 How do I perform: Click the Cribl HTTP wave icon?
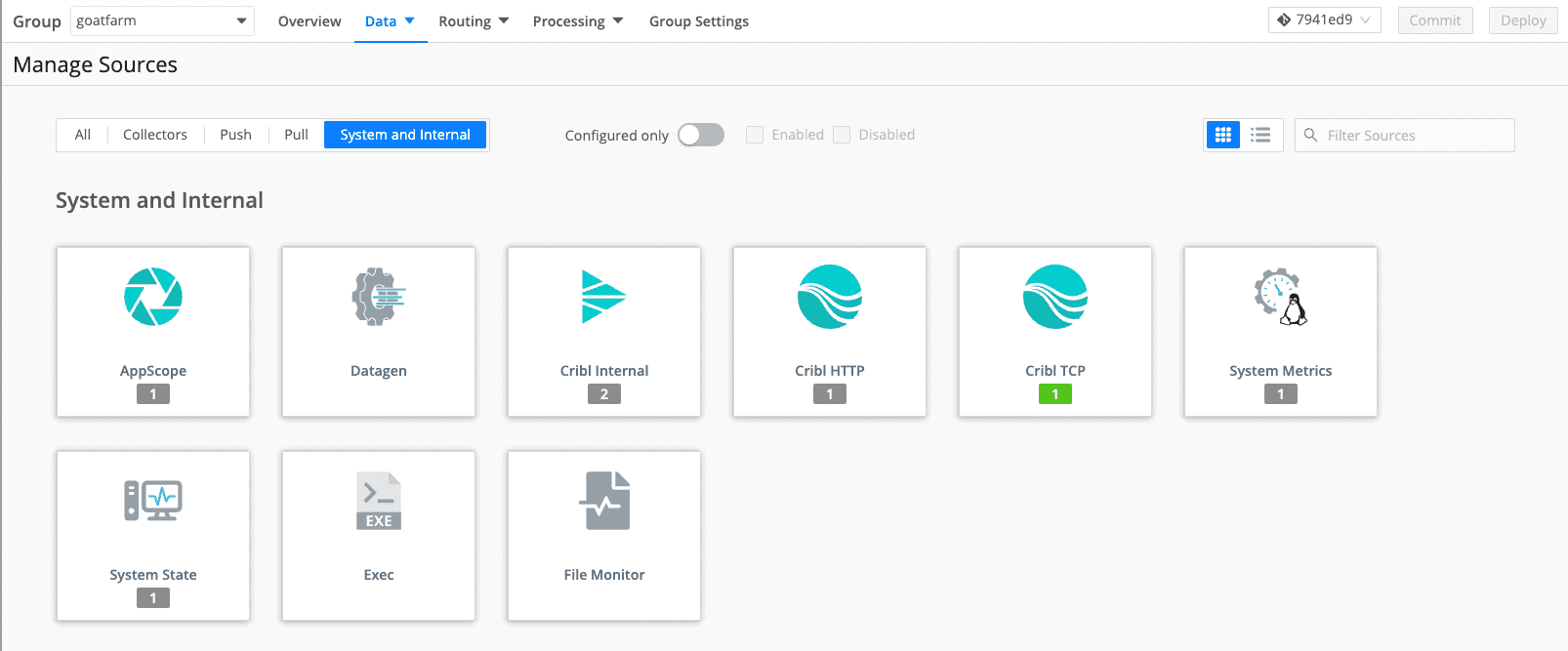(829, 297)
